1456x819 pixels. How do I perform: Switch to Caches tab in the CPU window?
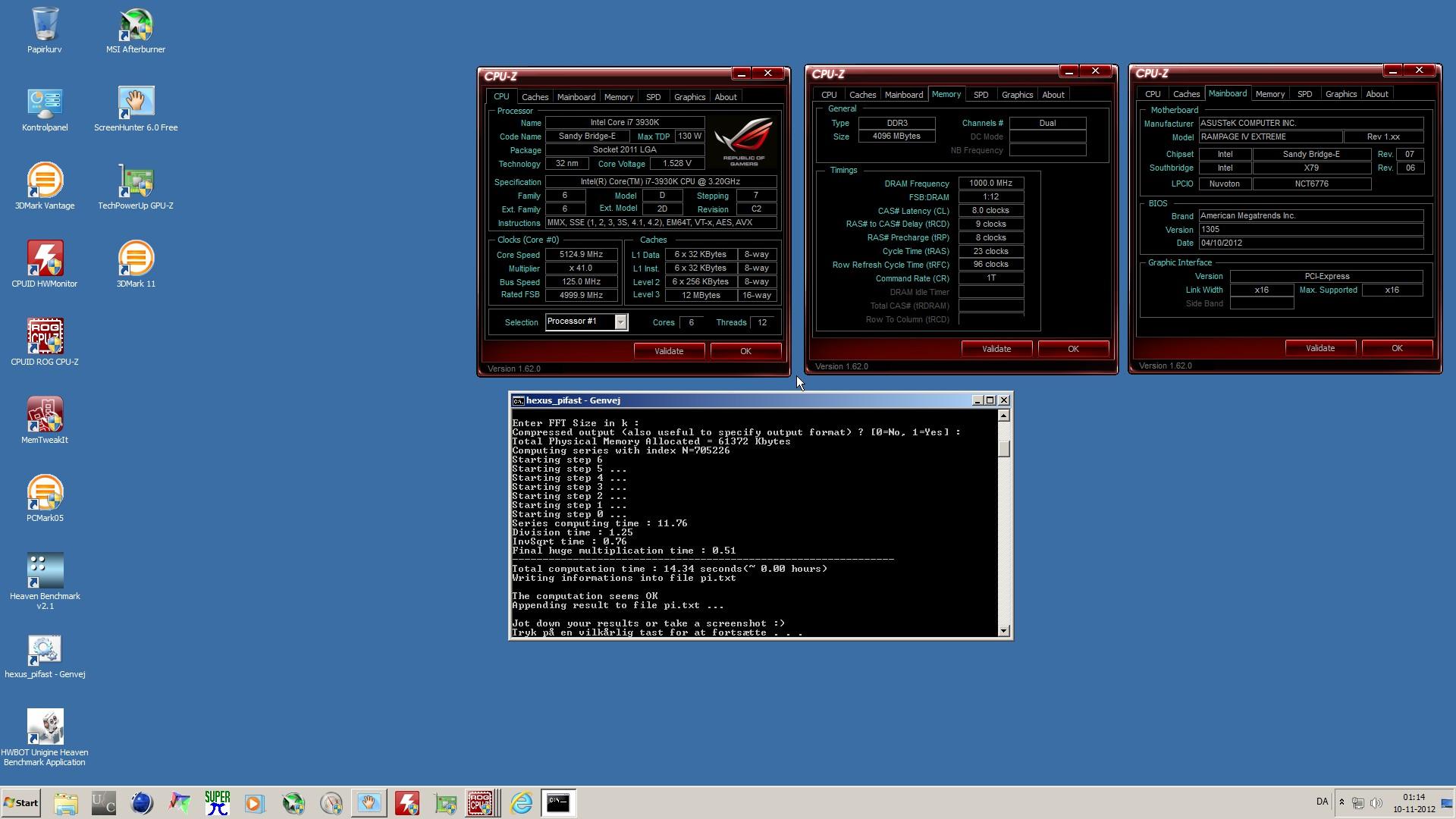tap(535, 97)
